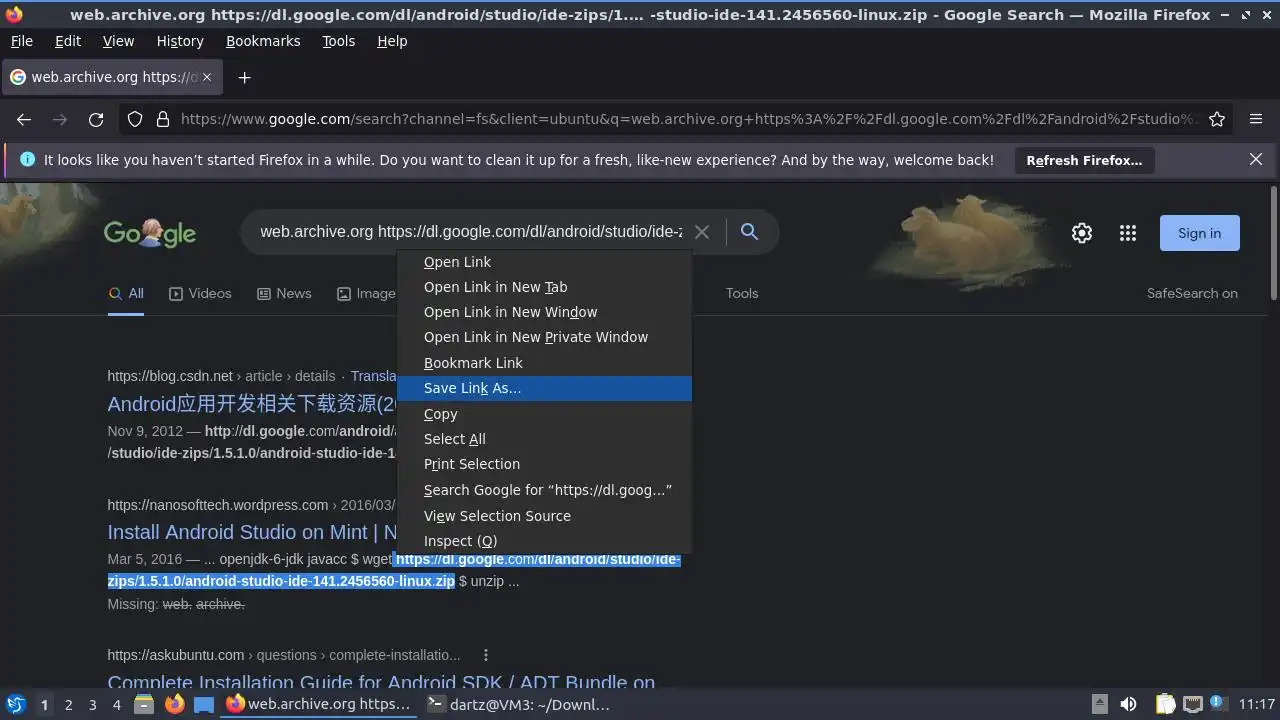
Task: Open the Tools menu in menu bar
Action: pyautogui.click(x=338, y=41)
